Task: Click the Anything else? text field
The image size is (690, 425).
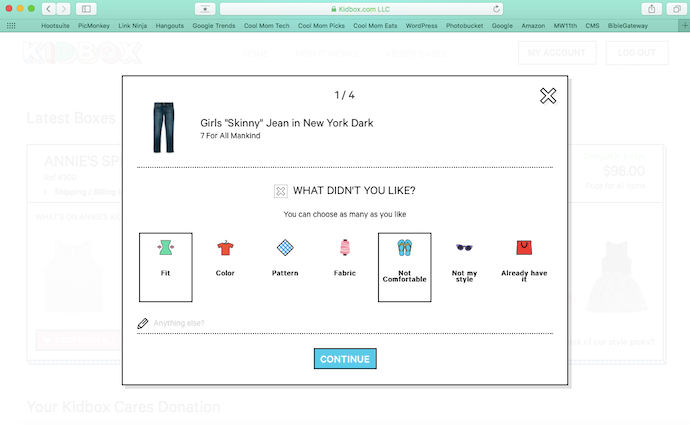Action: coord(345,323)
